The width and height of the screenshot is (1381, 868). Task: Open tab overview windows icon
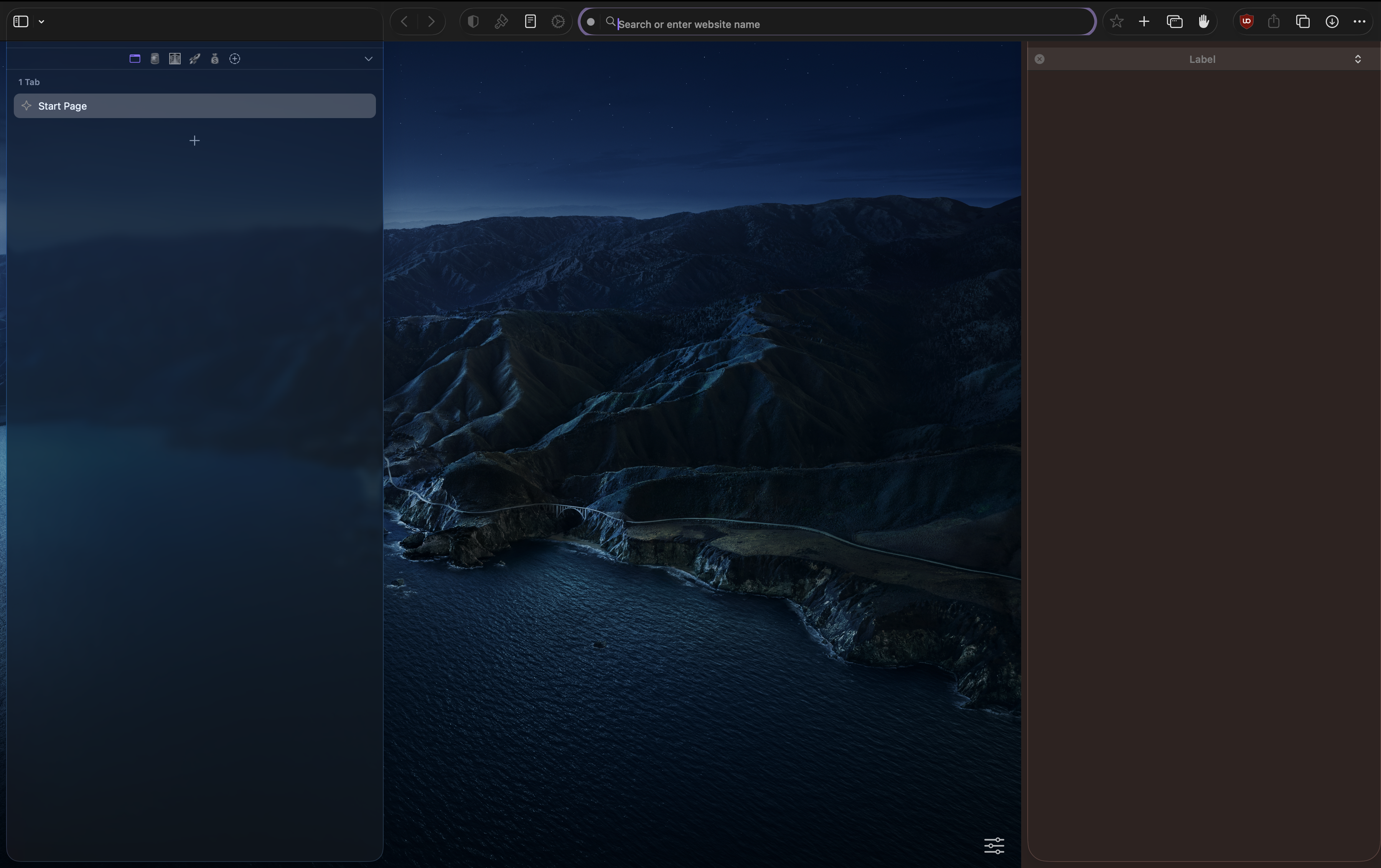coord(1175,22)
